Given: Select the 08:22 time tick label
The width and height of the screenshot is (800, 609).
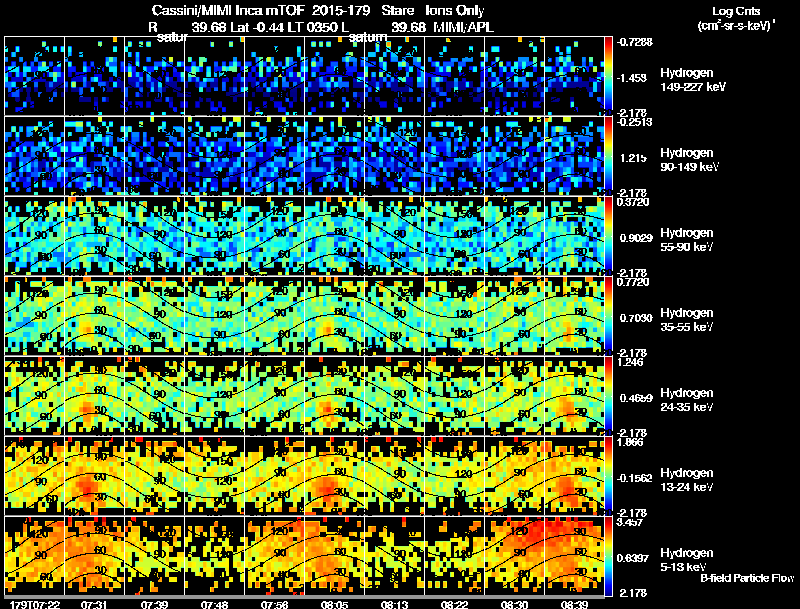Looking at the screenshot, I should coord(454,604).
